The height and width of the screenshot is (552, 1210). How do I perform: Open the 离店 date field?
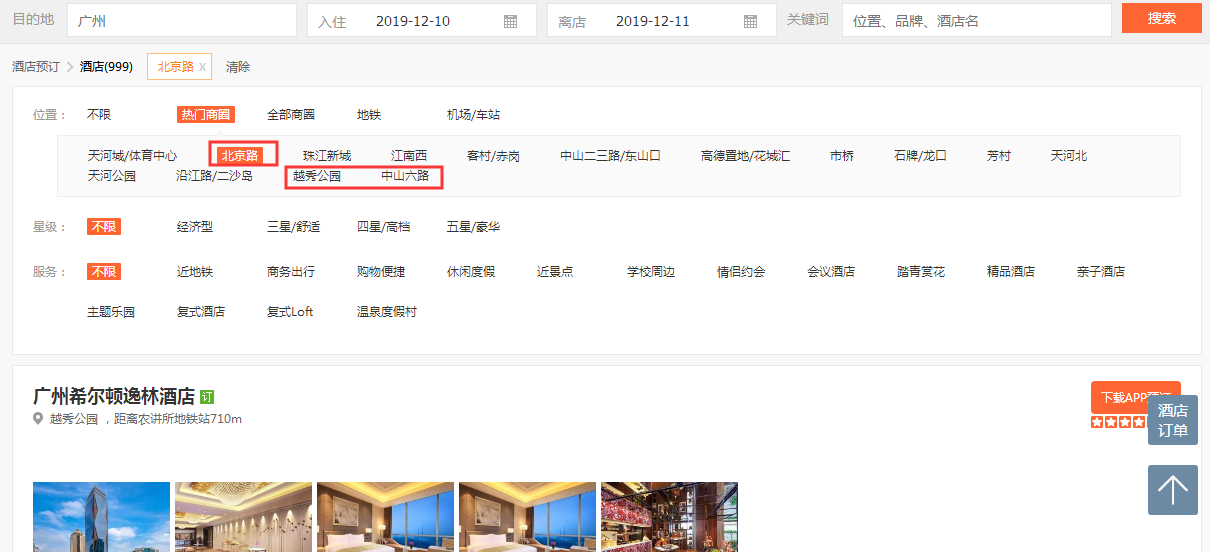[x=660, y=21]
